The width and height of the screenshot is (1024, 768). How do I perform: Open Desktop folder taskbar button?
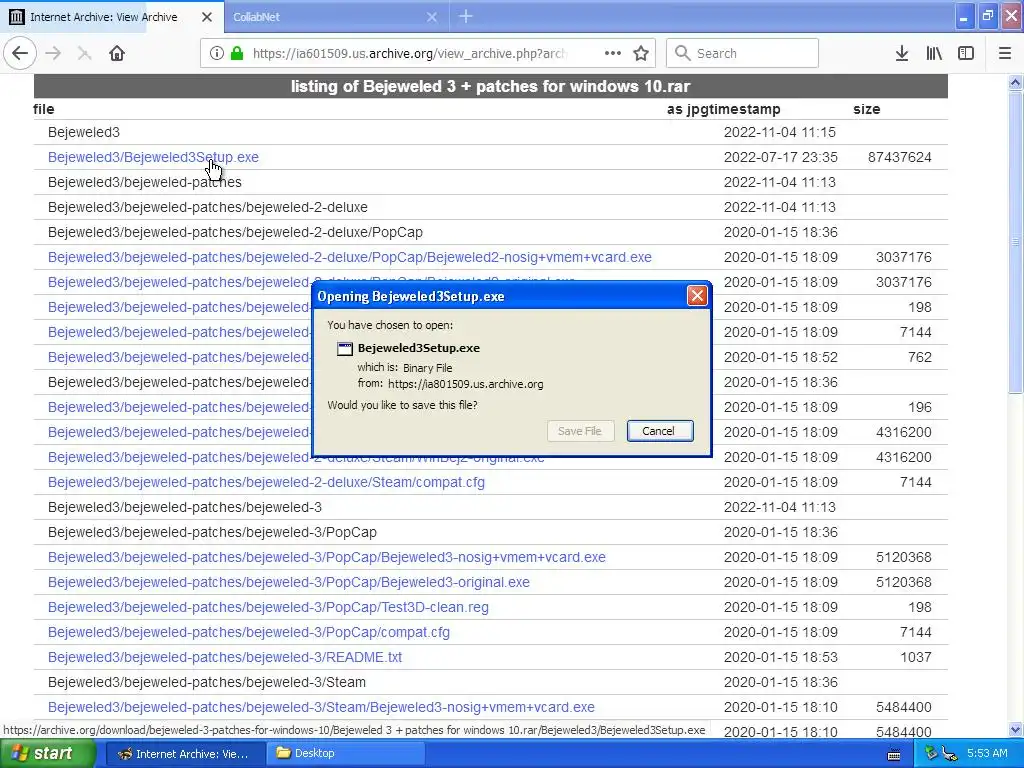(x=345, y=754)
